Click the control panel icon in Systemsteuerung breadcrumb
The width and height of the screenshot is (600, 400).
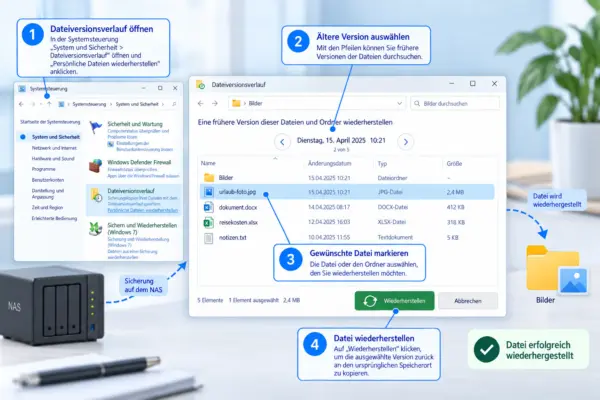61,104
